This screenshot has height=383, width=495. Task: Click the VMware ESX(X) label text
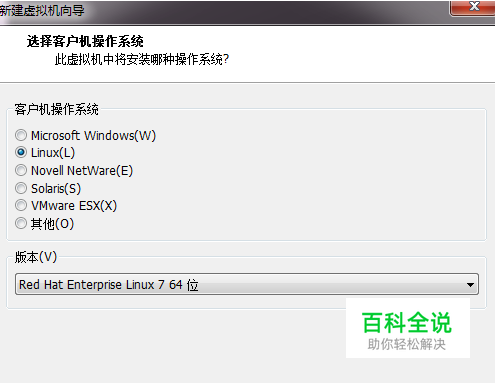(74, 206)
